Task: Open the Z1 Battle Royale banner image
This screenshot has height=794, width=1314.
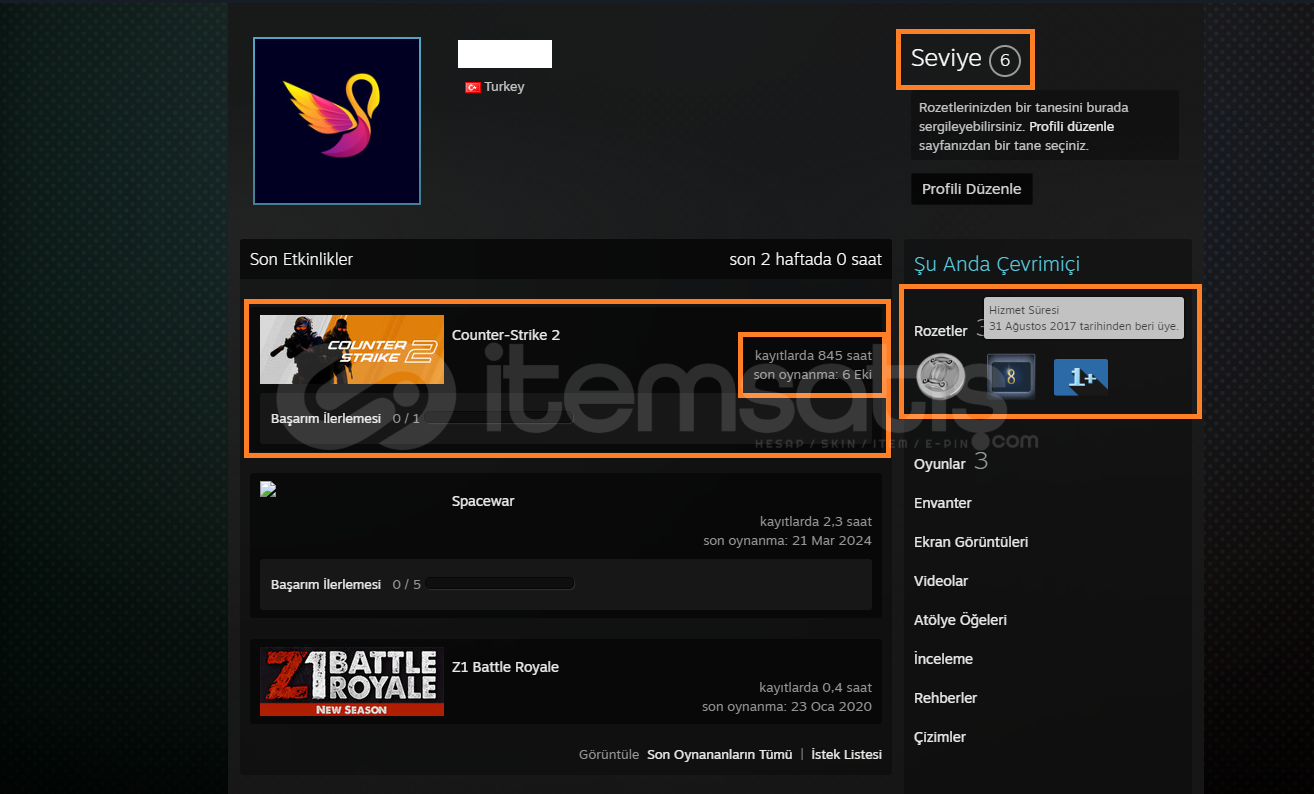Action: coord(352,681)
